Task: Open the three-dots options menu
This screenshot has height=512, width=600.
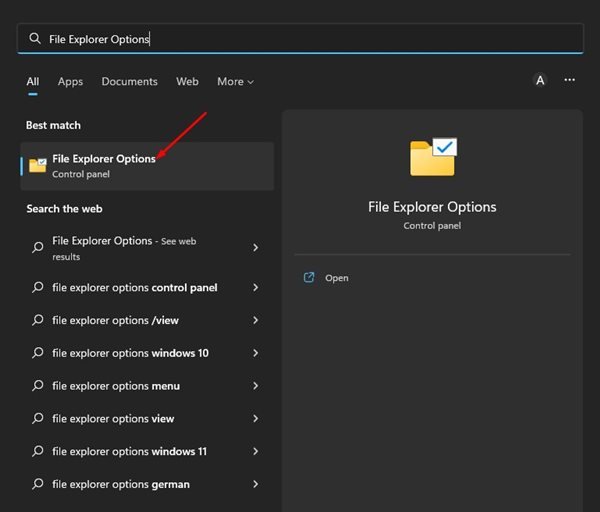Action: (x=569, y=80)
